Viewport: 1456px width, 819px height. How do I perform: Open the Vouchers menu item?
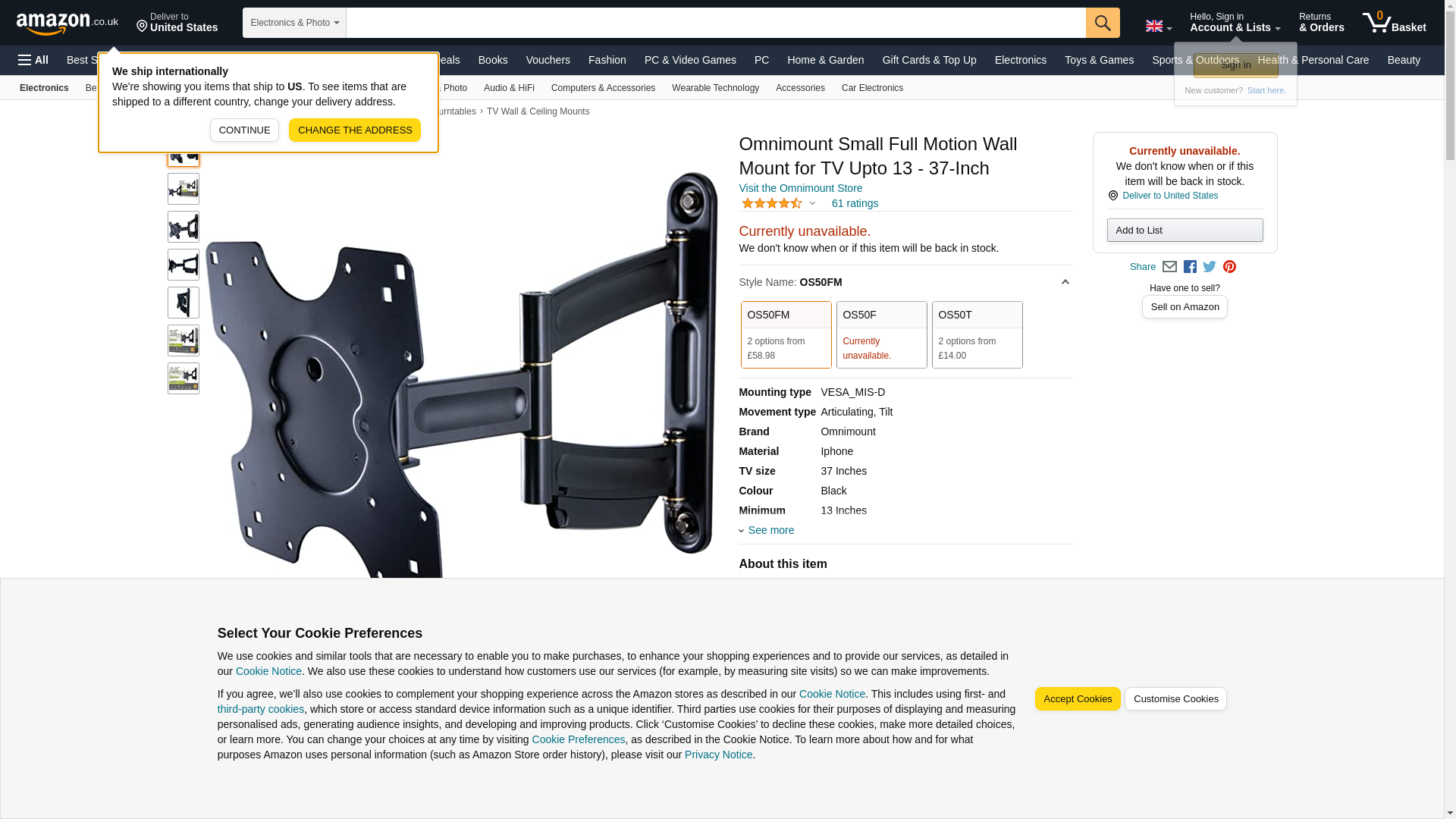(548, 60)
